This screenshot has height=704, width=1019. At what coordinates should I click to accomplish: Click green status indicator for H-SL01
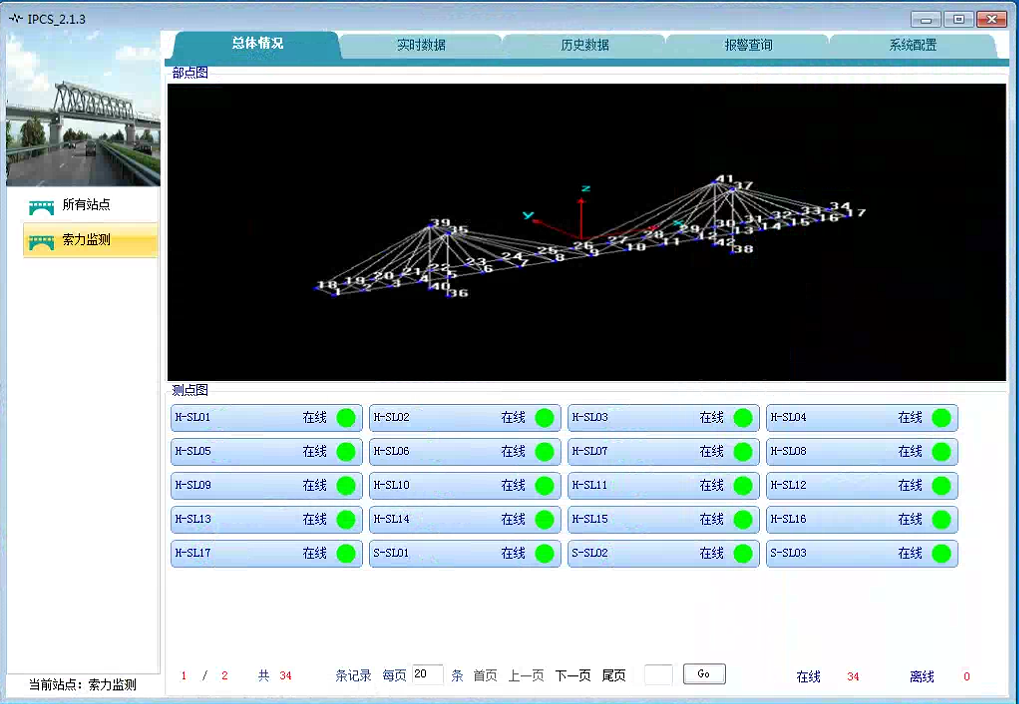tap(346, 418)
